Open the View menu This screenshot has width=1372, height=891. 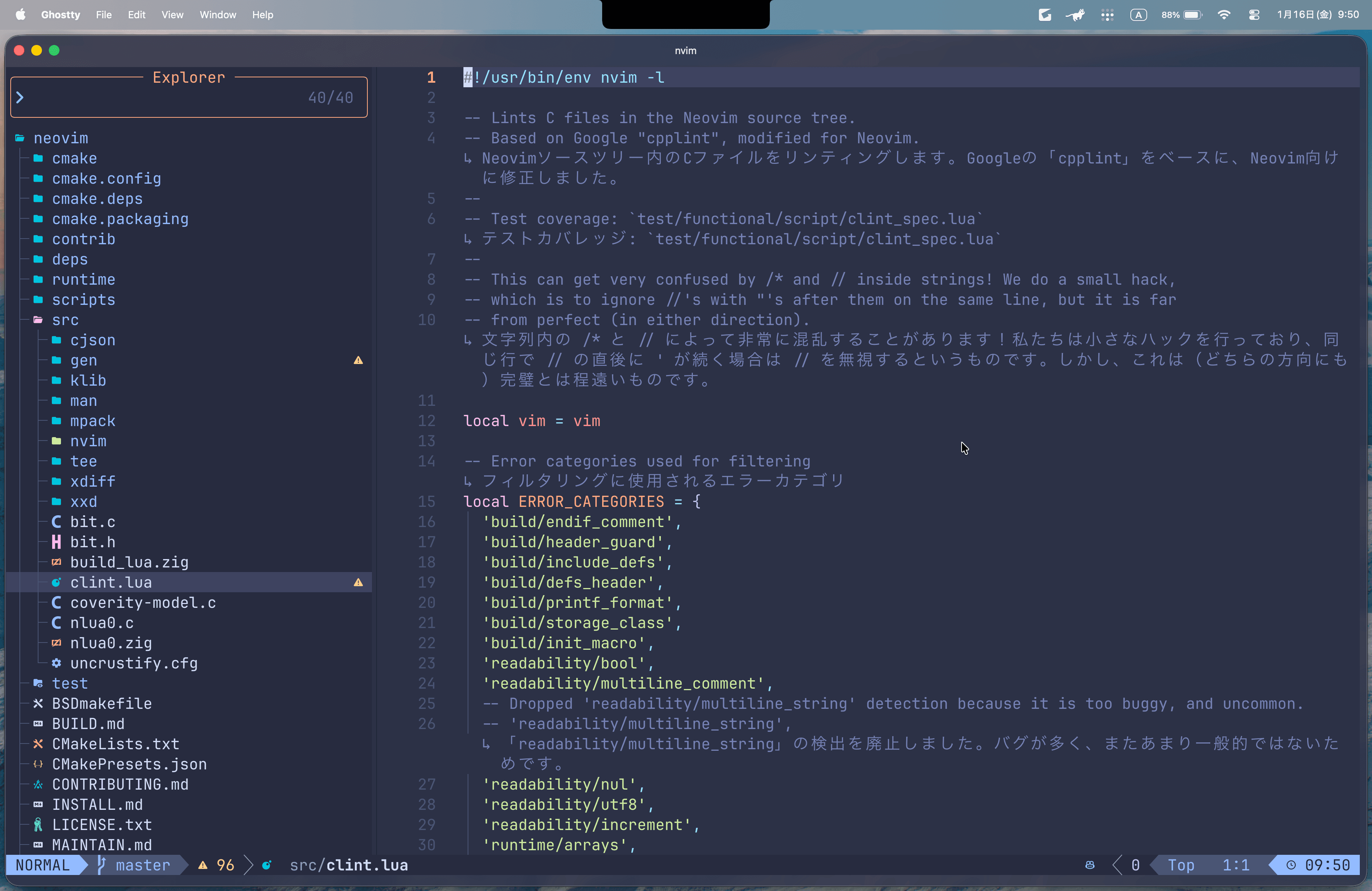tap(172, 15)
